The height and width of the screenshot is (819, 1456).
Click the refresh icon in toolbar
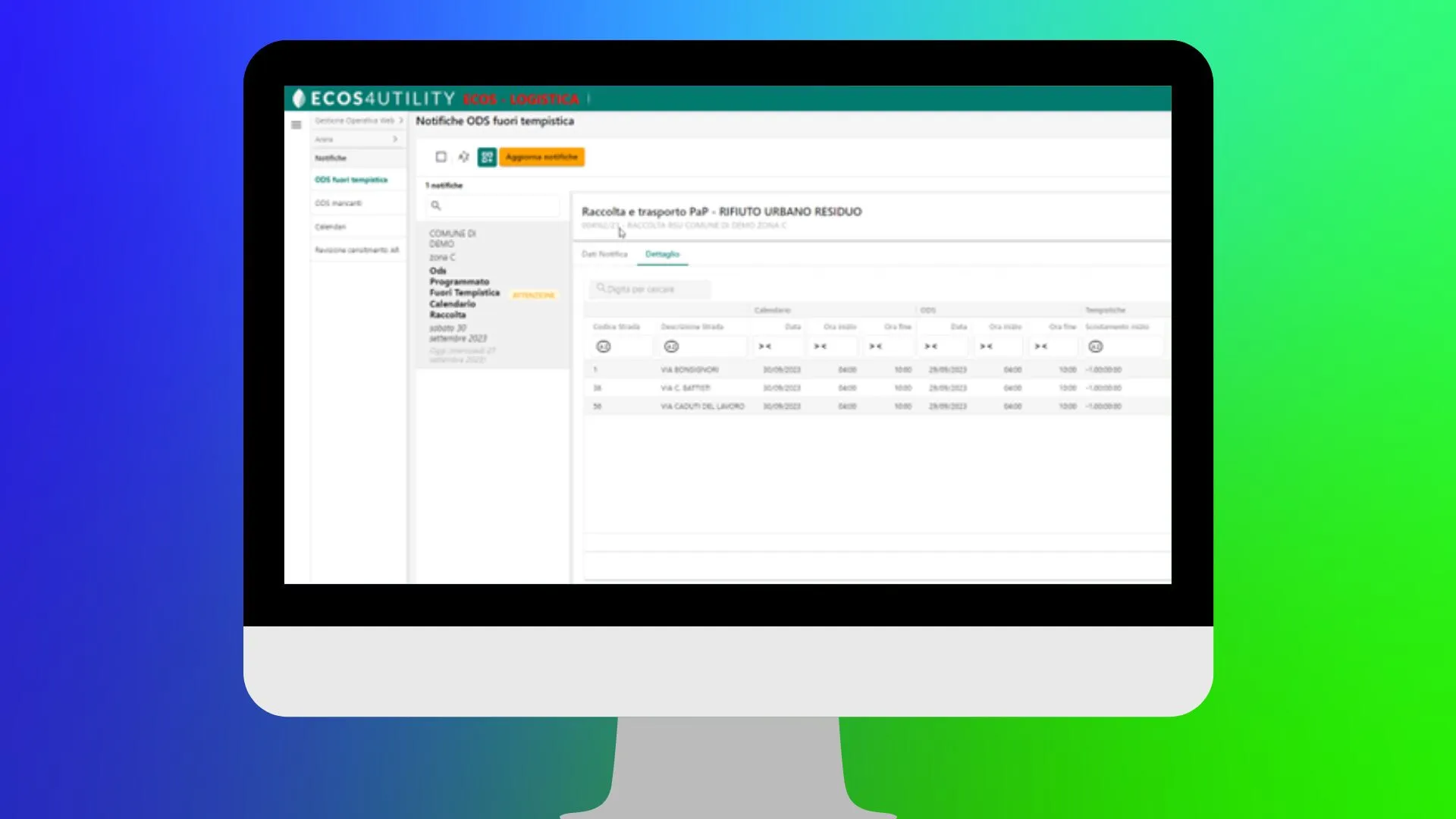[x=463, y=157]
